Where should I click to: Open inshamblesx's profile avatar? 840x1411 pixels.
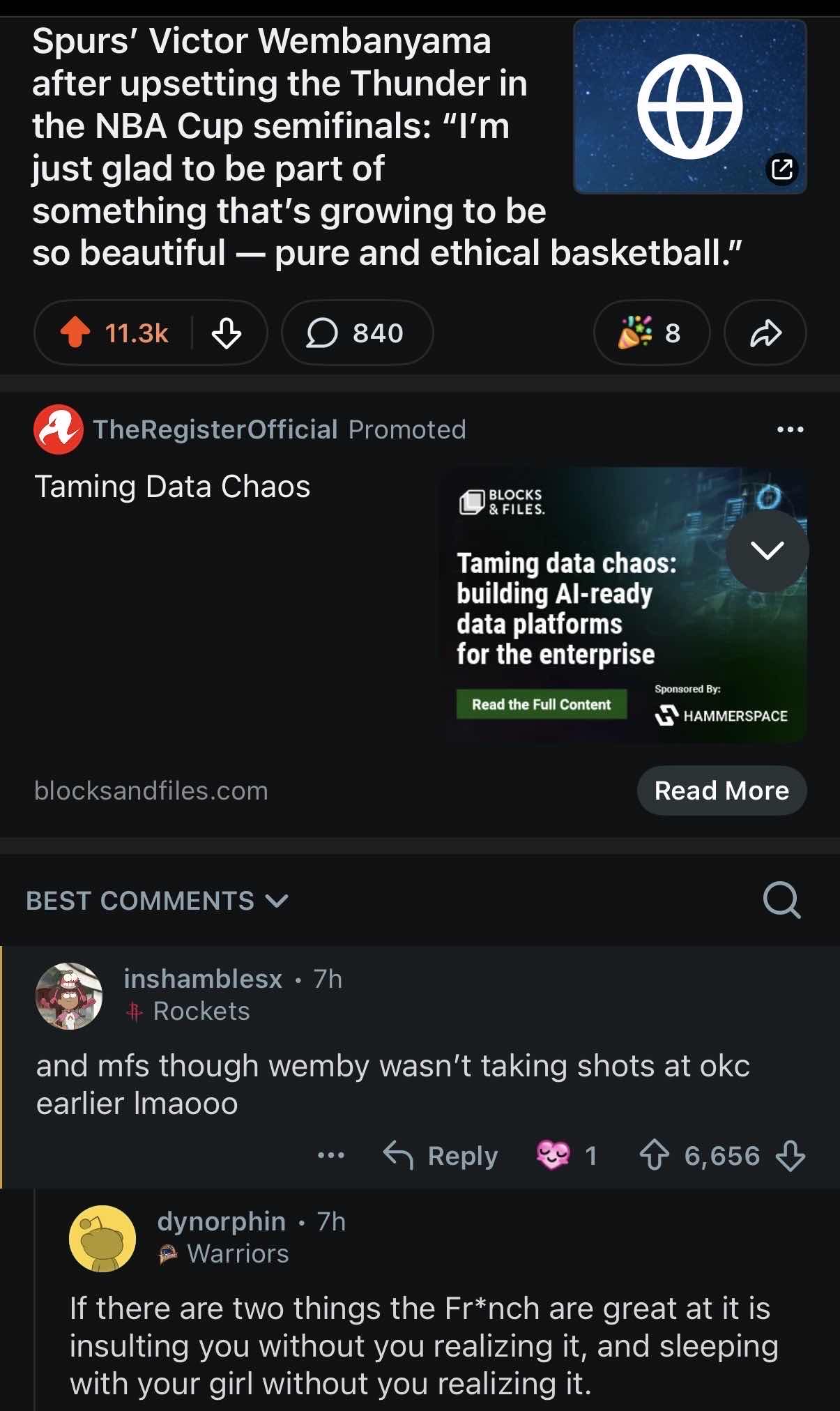[x=69, y=996]
